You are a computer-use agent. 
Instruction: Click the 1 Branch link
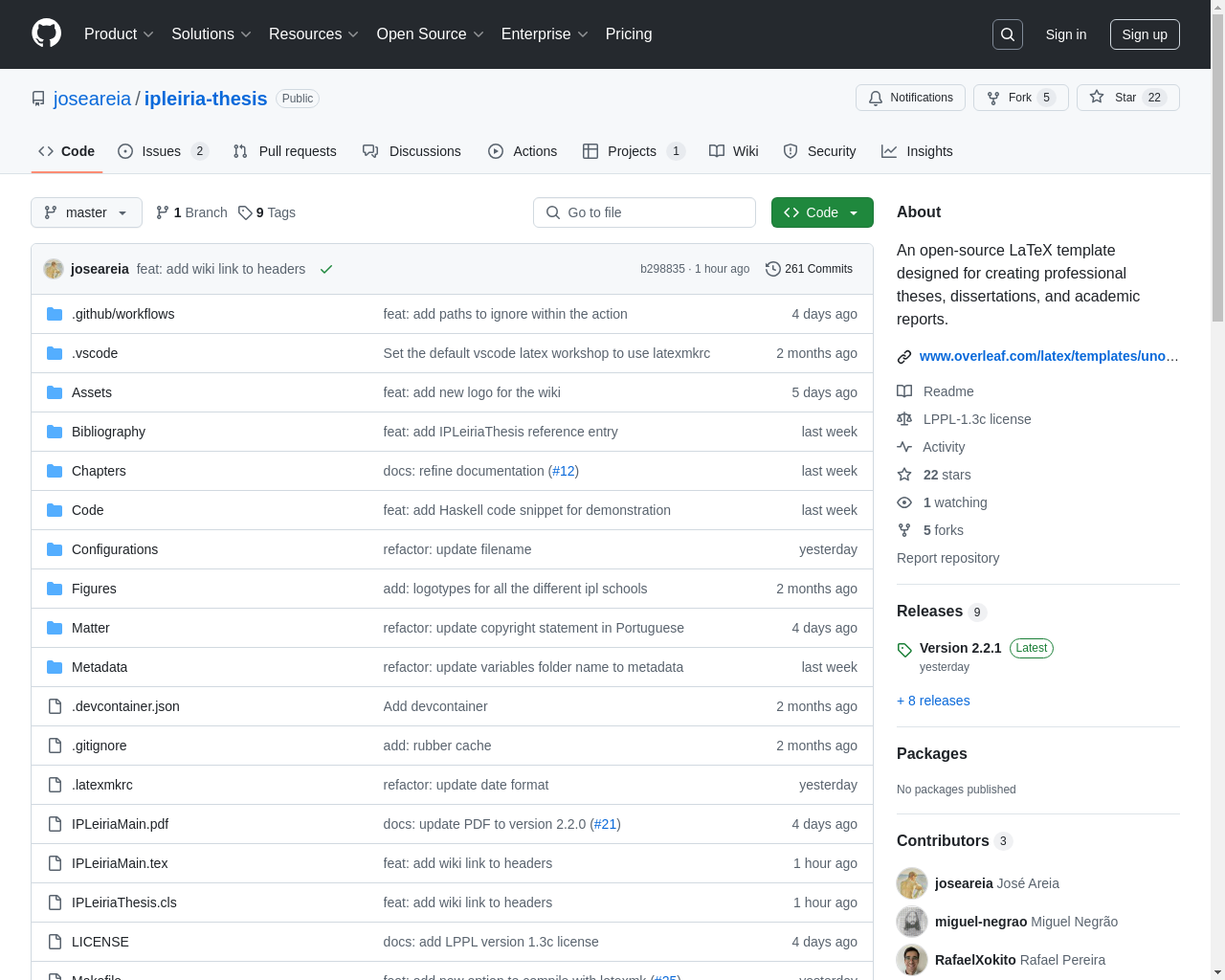(191, 212)
